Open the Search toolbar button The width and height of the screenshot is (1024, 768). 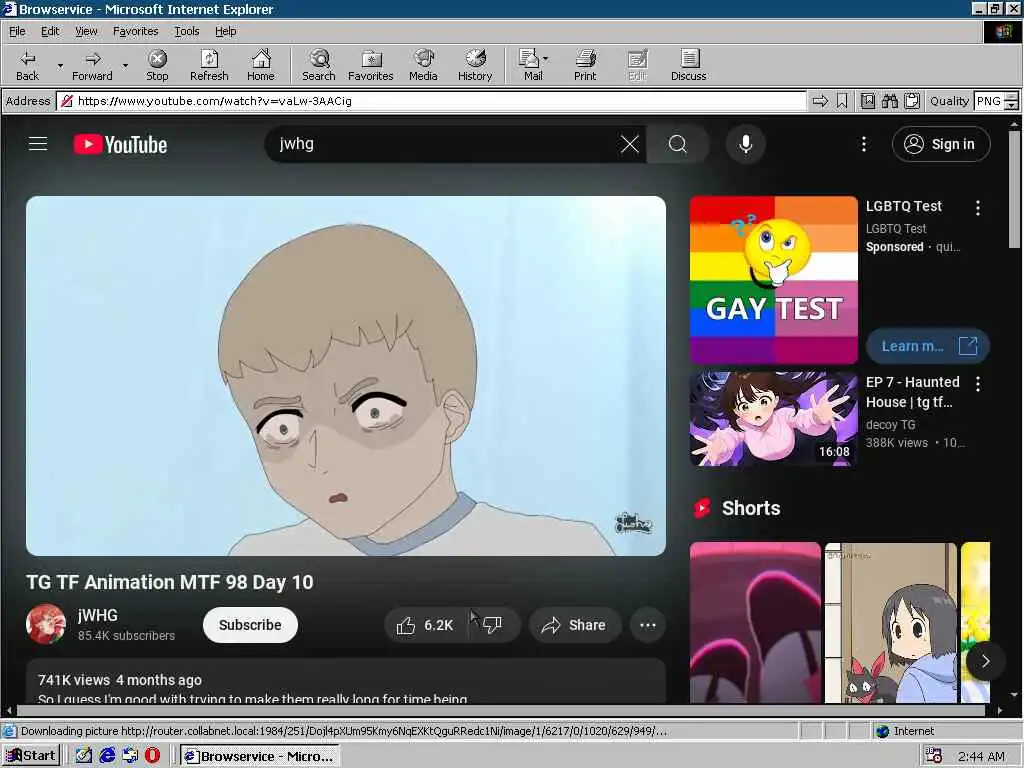tap(319, 65)
